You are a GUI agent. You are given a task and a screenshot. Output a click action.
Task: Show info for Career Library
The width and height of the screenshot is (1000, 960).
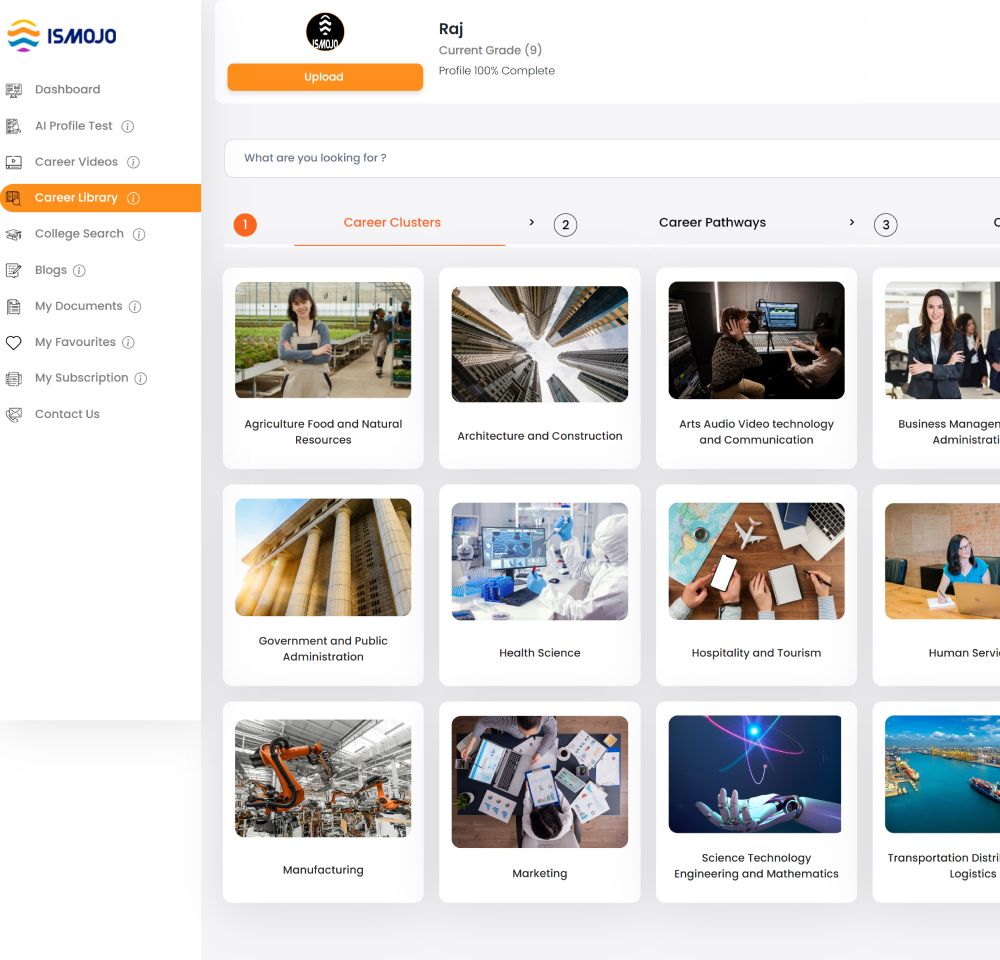pos(133,198)
